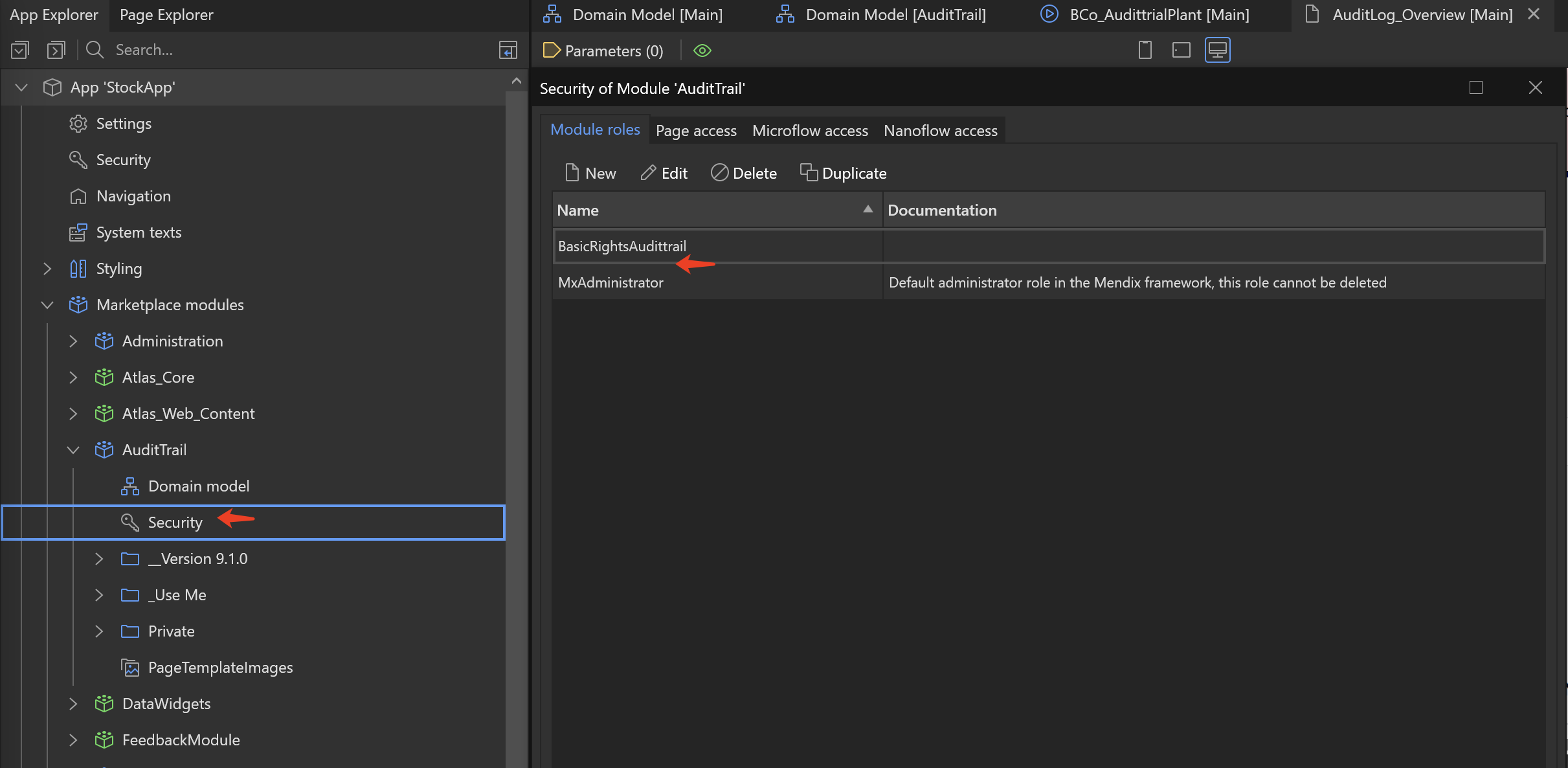Click the Atlas_Core module icon
The height and width of the screenshot is (768, 1568).
click(104, 378)
